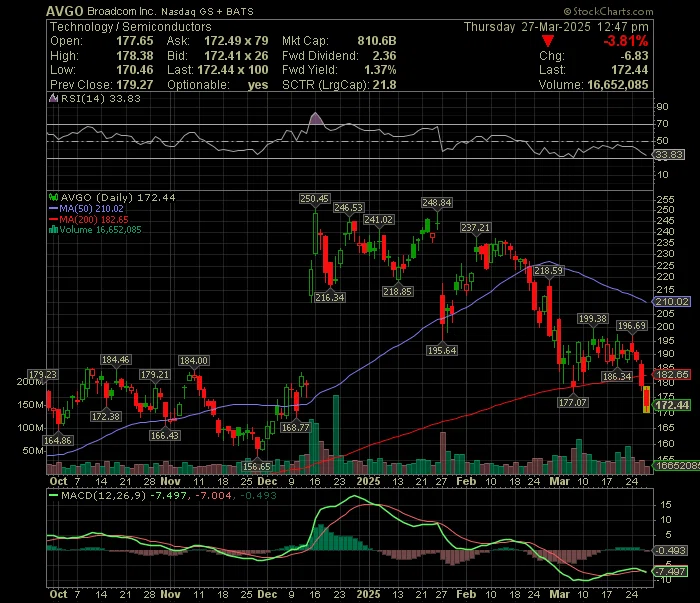
Task: Click the Volume legend bar icon
Action: pyautogui.click(x=53, y=230)
